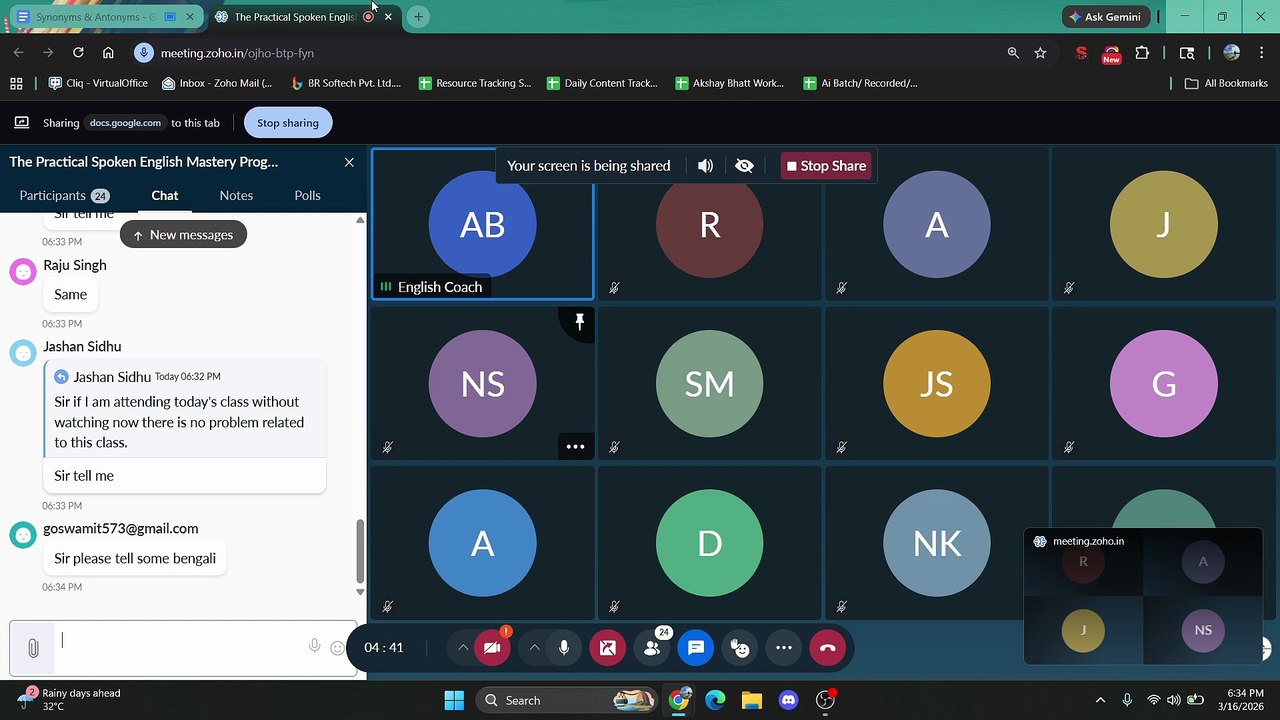Attach a file using the paperclip icon
The height and width of the screenshot is (720, 1280).
tap(33, 648)
